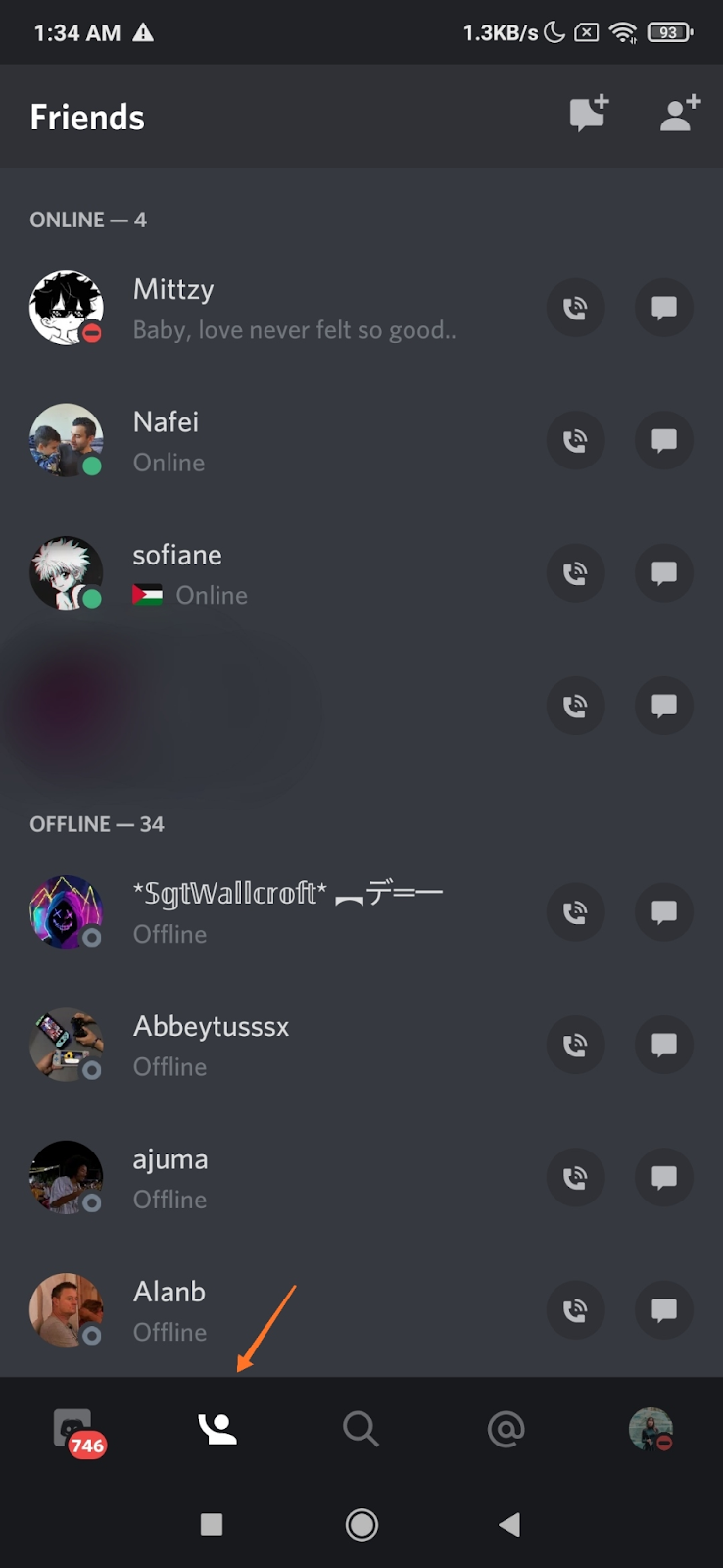Select the Friends tab in bottom bar
723x1568 pixels.
point(217,1429)
